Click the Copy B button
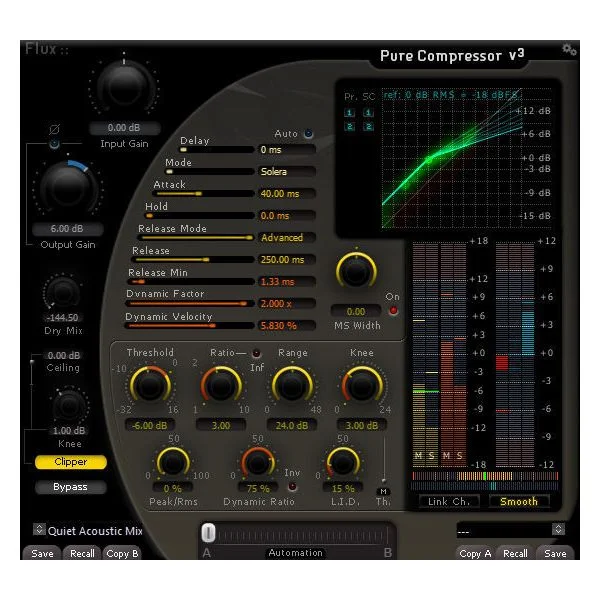600x600 pixels. [x=122, y=553]
